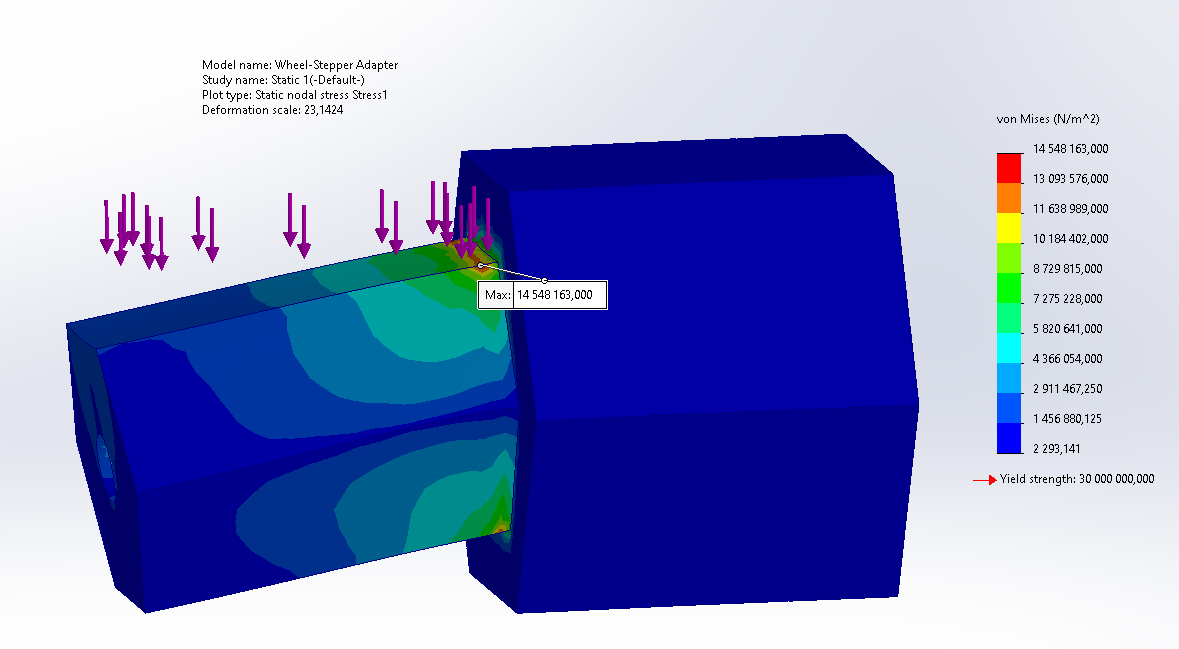1179x649 pixels.
Task: Select legend value 1 456 880,125
Action: pyautogui.click(x=1067, y=420)
